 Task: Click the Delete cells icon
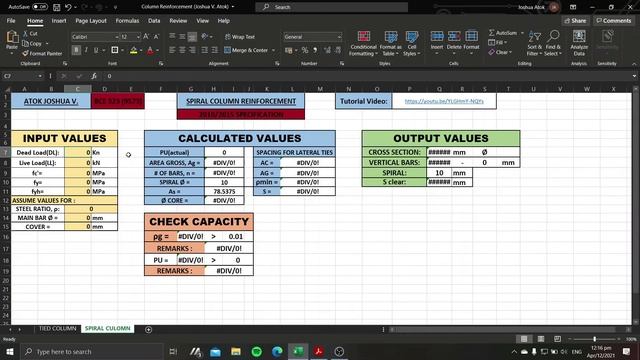click(x=454, y=37)
